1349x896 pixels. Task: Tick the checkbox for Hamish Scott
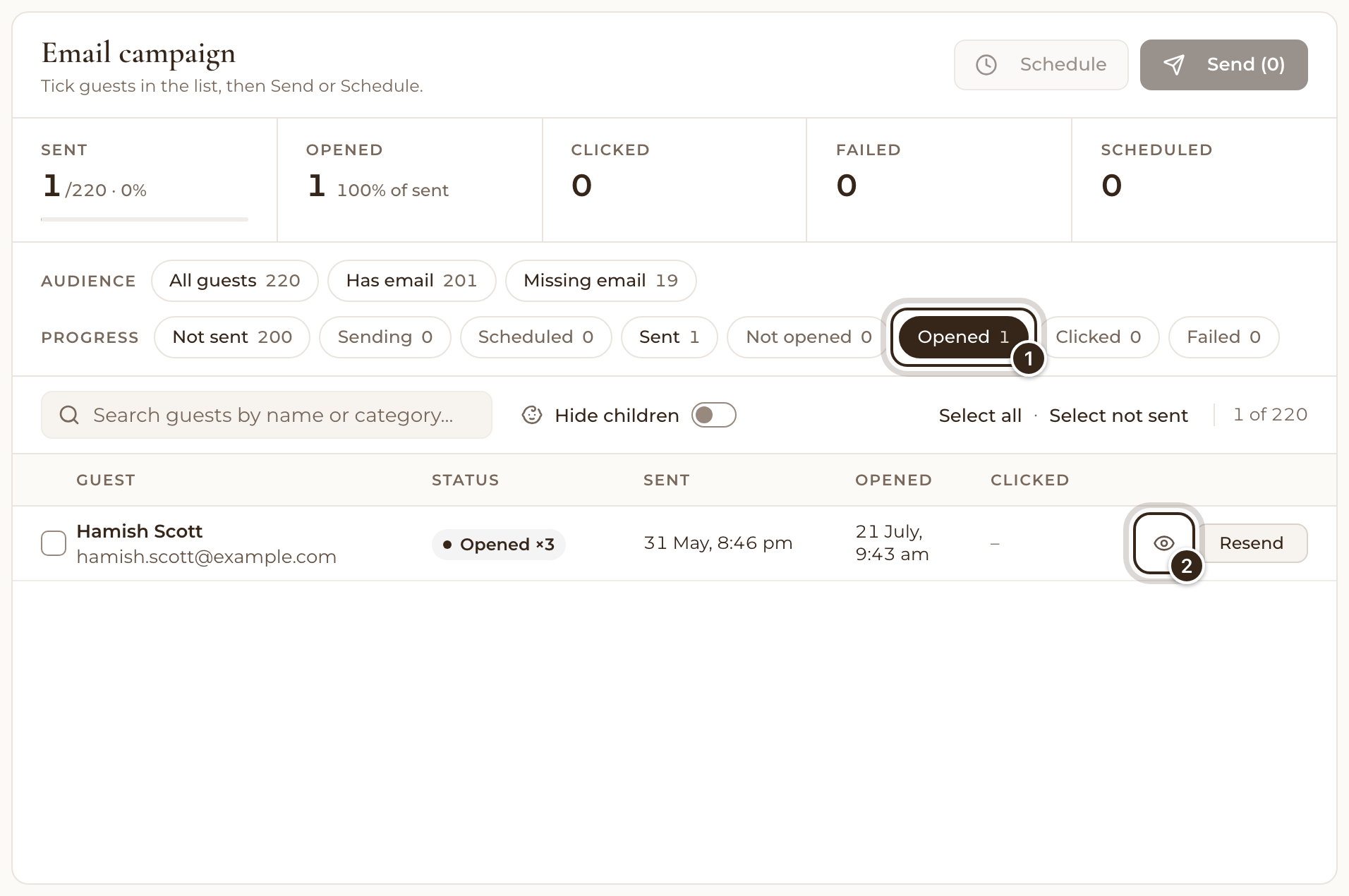click(x=54, y=543)
